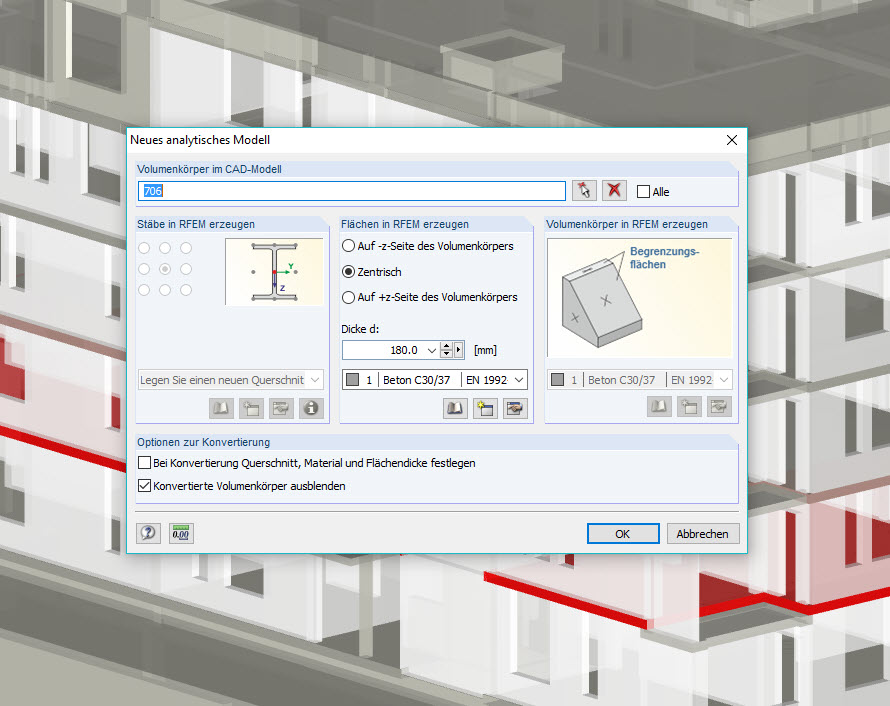Image resolution: width=890 pixels, height=706 pixels.
Task: Click the right arrow beside thickness spinner
Action: [459, 350]
